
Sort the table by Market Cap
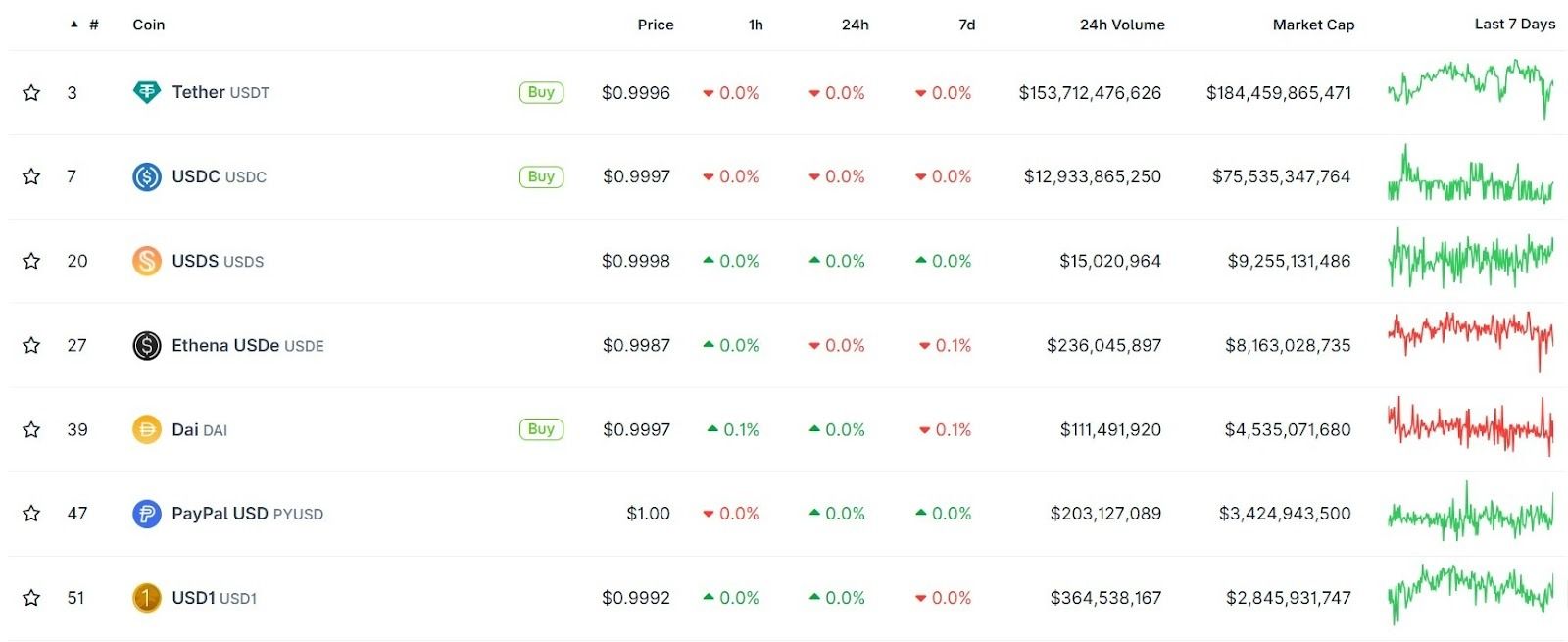click(x=1313, y=25)
